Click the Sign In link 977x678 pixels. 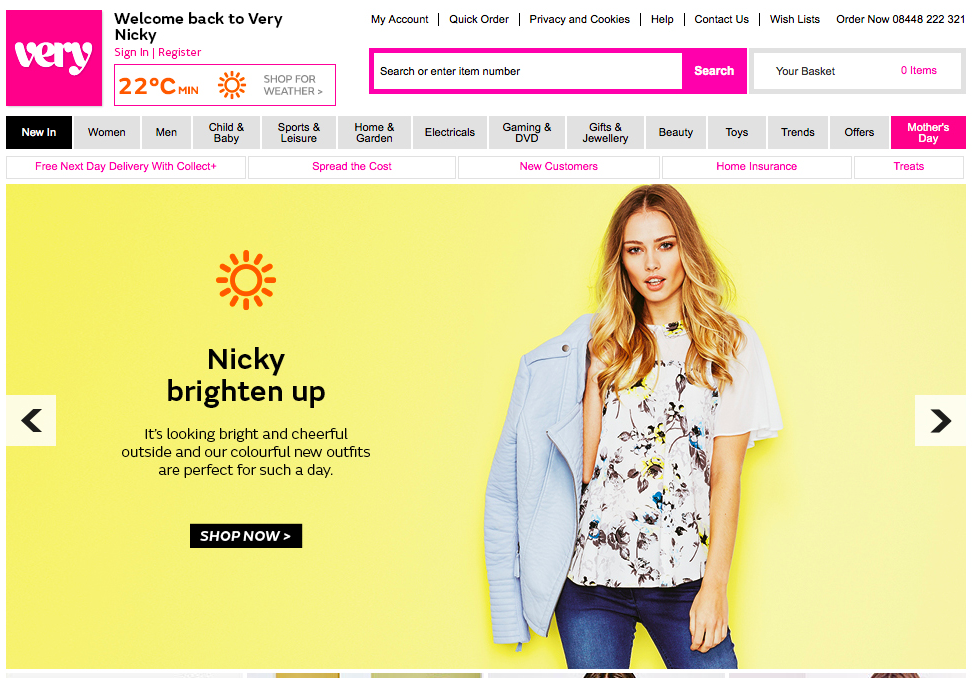point(131,52)
